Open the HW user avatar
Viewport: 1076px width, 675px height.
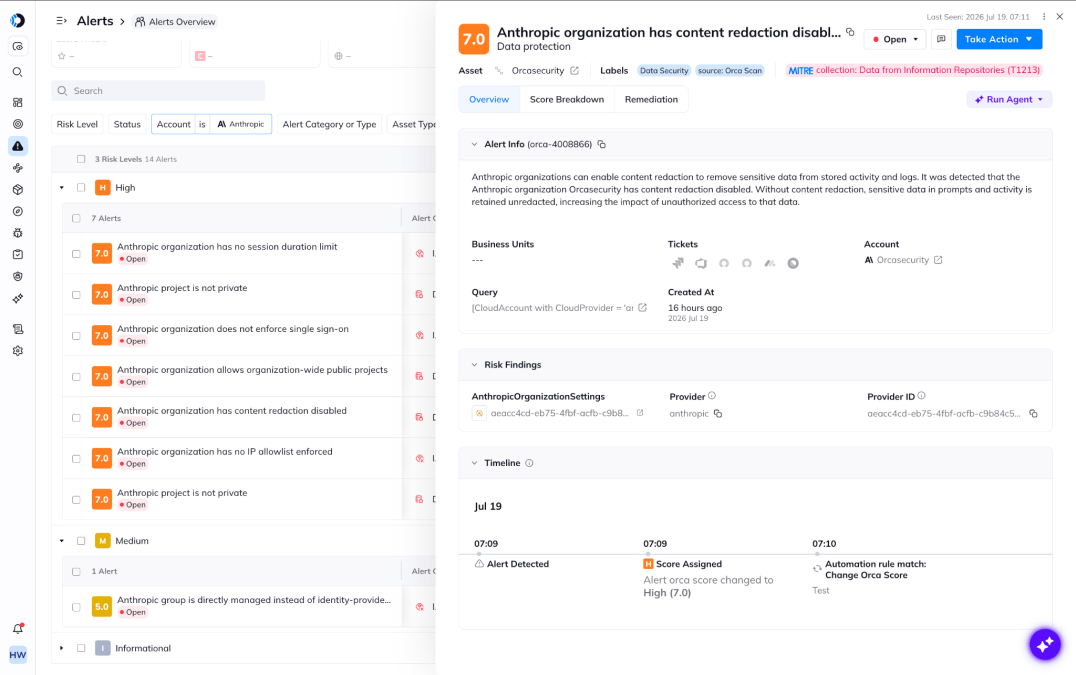click(x=18, y=654)
